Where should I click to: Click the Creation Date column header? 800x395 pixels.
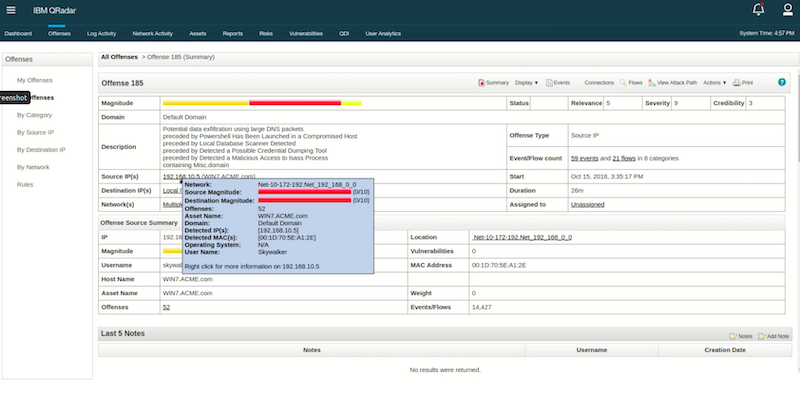point(725,350)
